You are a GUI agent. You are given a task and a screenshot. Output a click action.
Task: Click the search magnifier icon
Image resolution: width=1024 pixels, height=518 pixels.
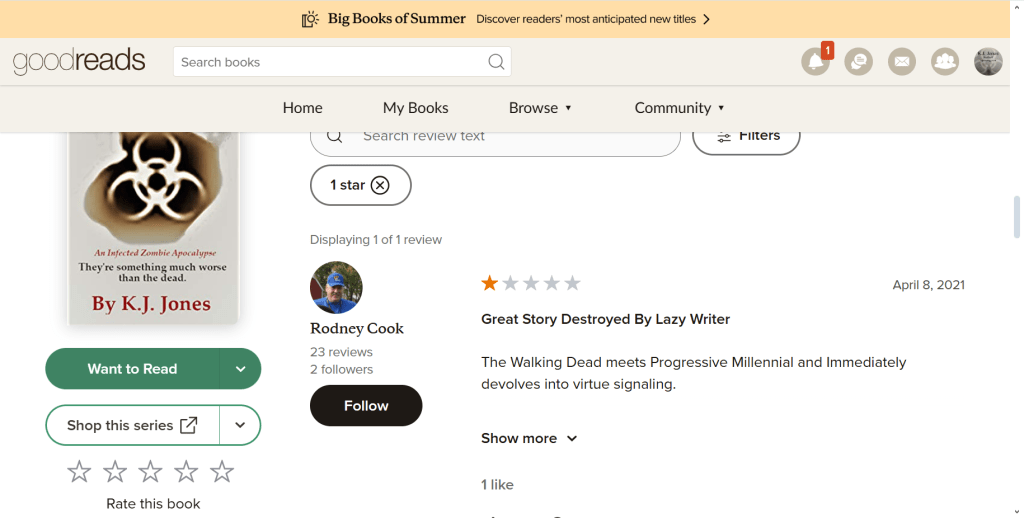click(496, 62)
